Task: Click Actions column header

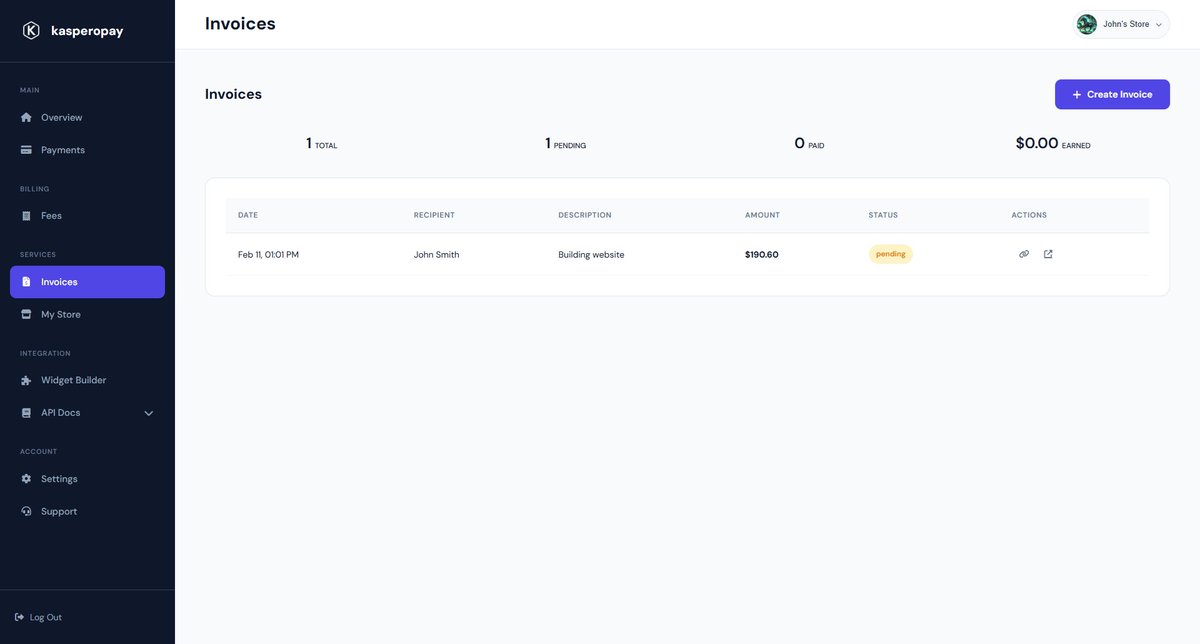Action: click(x=1029, y=215)
